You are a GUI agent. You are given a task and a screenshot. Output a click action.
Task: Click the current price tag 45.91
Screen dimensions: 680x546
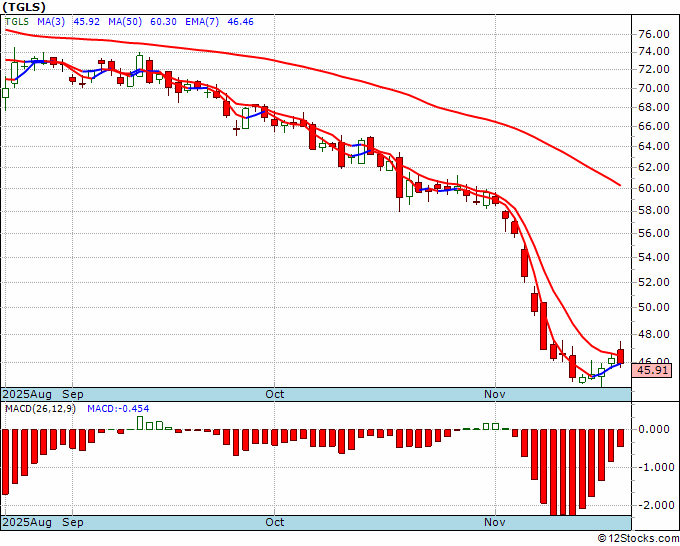(x=652, y=370)
